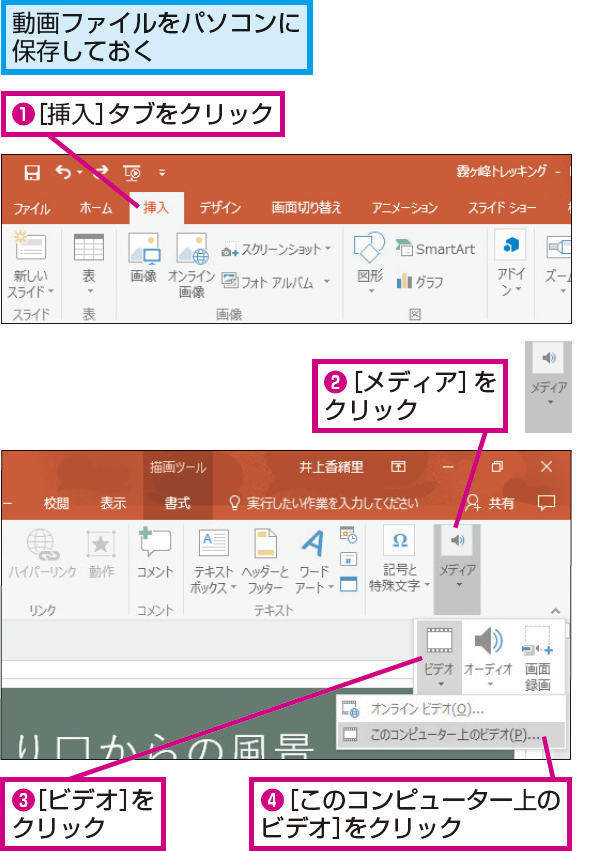The height and width of the screenshot is (851, 600).
Task: Insert 画像 picture icon
Action: pos(144,250)
